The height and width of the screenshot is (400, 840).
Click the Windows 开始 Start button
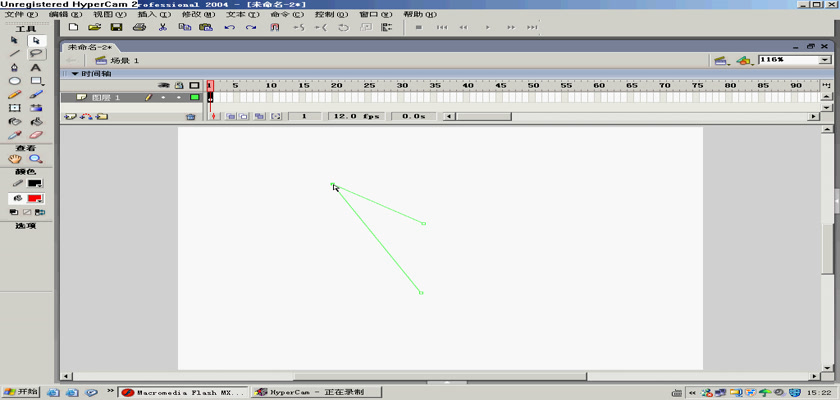coord(20,392)
